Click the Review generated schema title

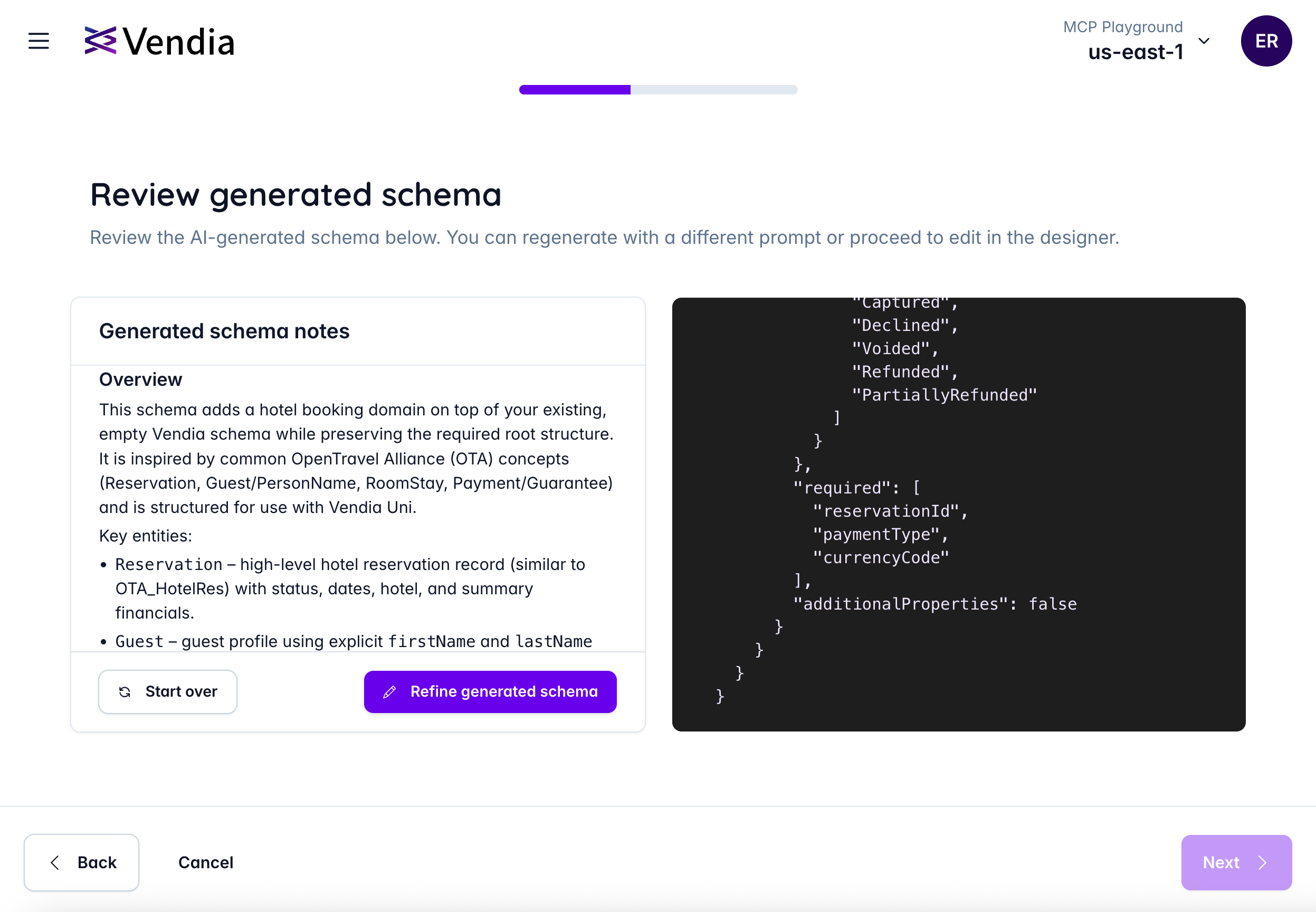295,195
